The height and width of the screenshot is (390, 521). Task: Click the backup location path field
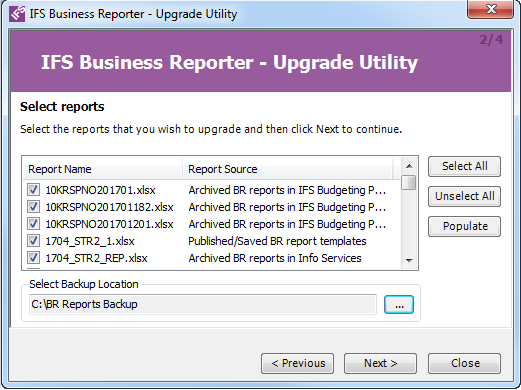pos(203,304)
